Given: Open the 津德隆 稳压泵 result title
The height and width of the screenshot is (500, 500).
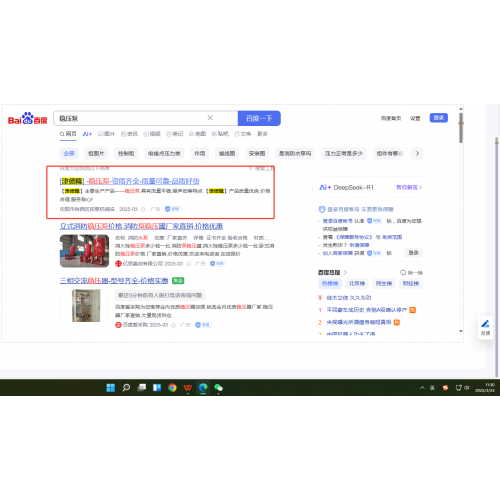Looking at the screenshot, I should [130, 181].
